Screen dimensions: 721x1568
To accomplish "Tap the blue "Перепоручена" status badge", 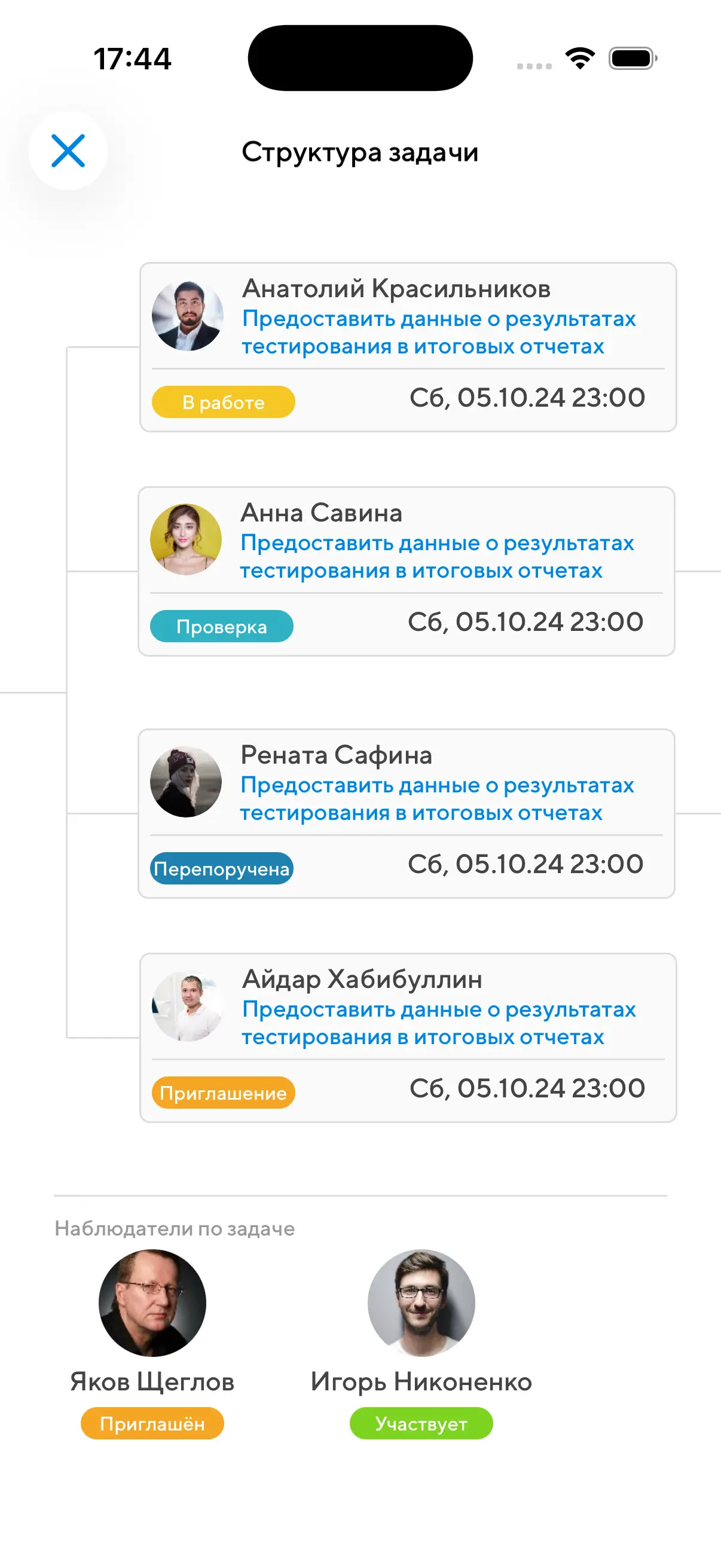I will click(221, 868).
